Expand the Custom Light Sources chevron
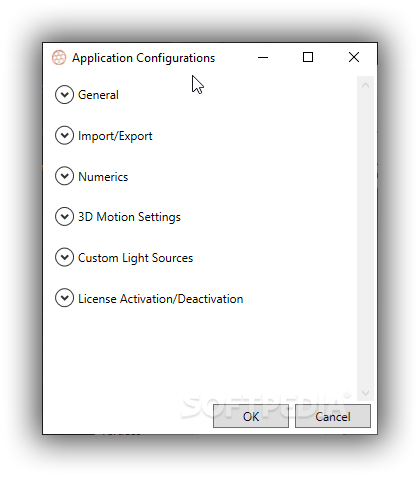Viewport: 420px width, 477px height. (x=64, y=257)
